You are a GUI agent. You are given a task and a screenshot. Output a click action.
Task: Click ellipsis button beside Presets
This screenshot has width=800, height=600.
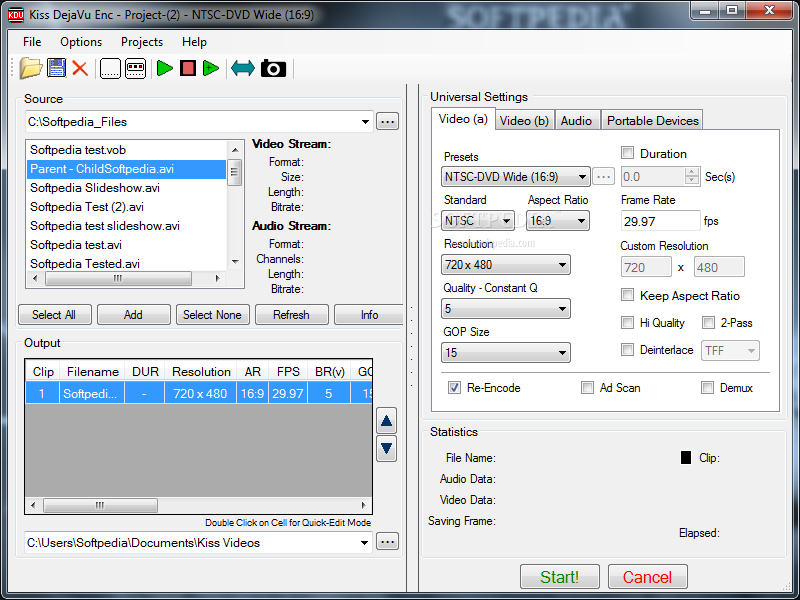click(x=604, y=177)
